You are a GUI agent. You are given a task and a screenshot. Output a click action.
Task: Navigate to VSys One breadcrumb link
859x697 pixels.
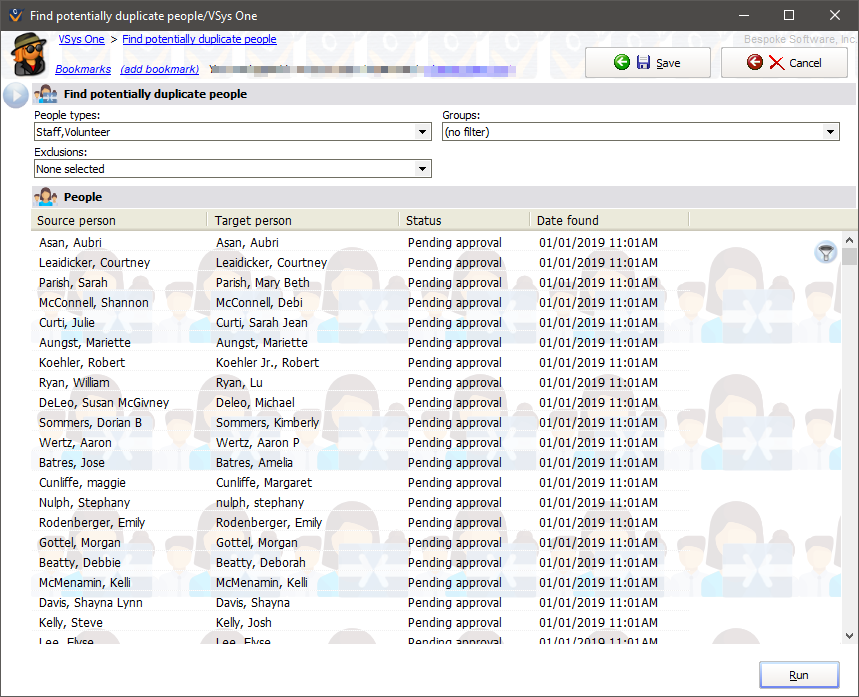(81, 39)
